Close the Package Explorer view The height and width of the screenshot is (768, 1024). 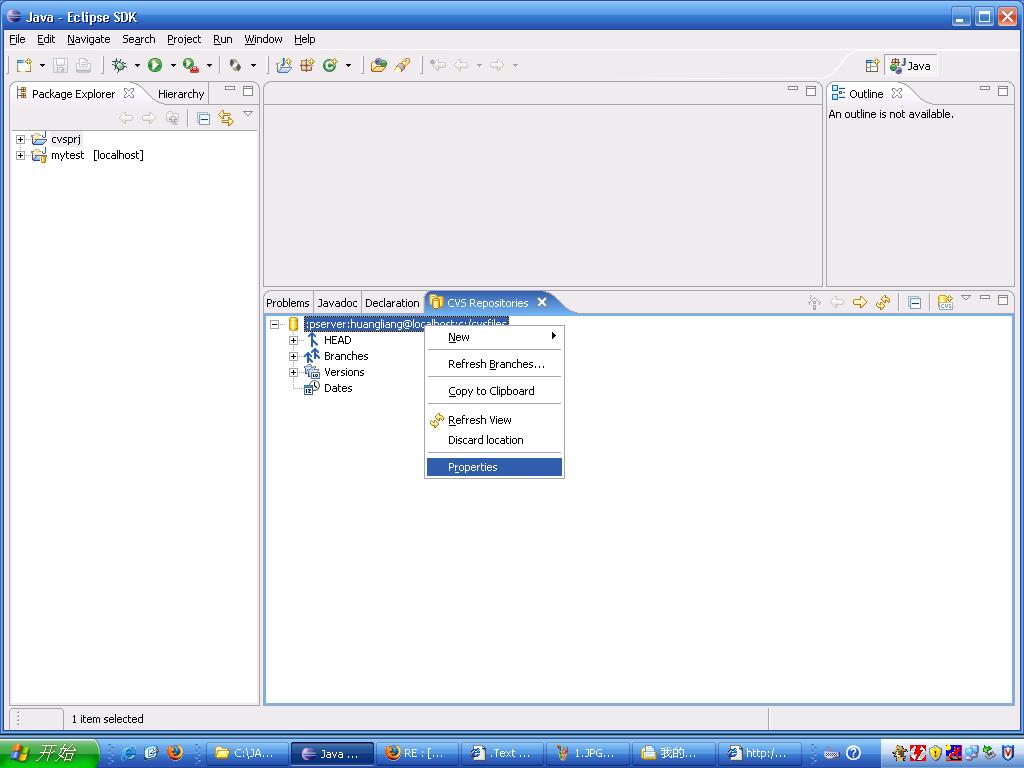(x=129, y=93)
